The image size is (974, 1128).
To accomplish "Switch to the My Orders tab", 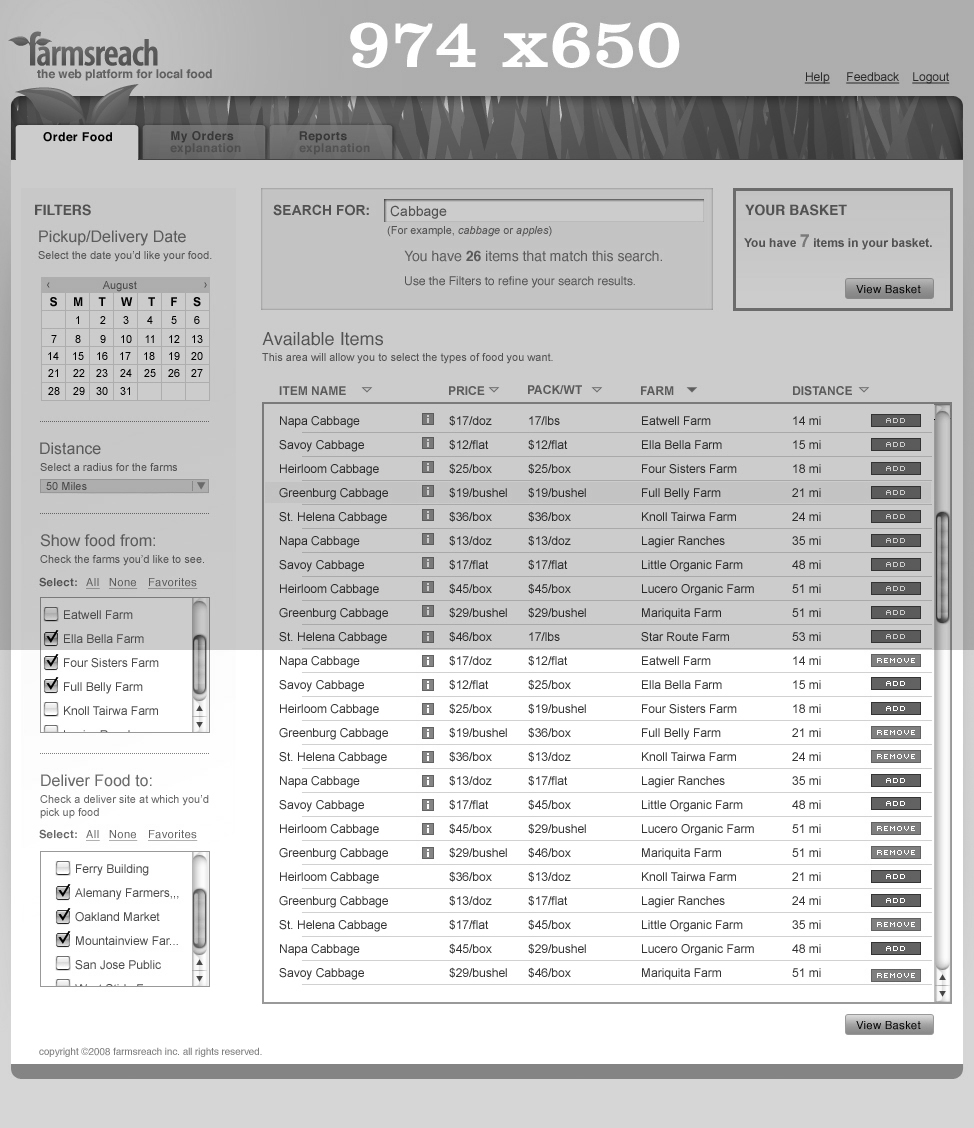I will click(202, 141).
